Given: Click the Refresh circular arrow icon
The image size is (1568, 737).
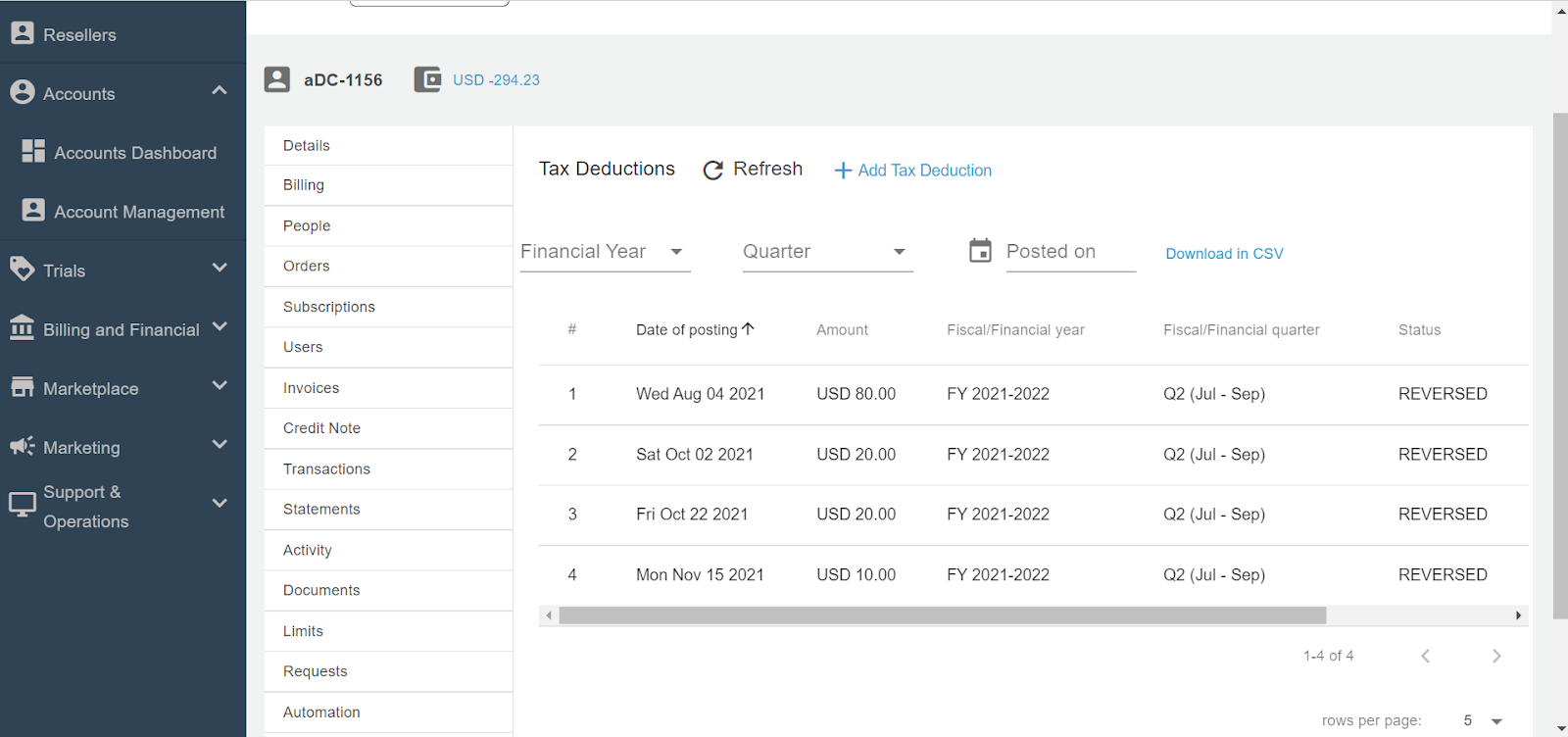Looking at the screenshot, I should pos(713,170).
